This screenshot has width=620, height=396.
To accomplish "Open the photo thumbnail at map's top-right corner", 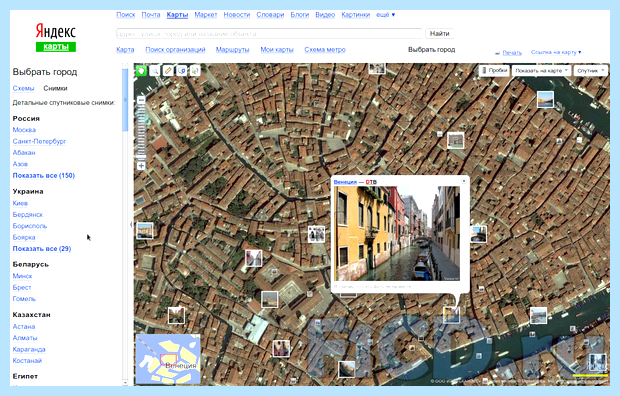I will pyautogui.click(x=545, y=99).
